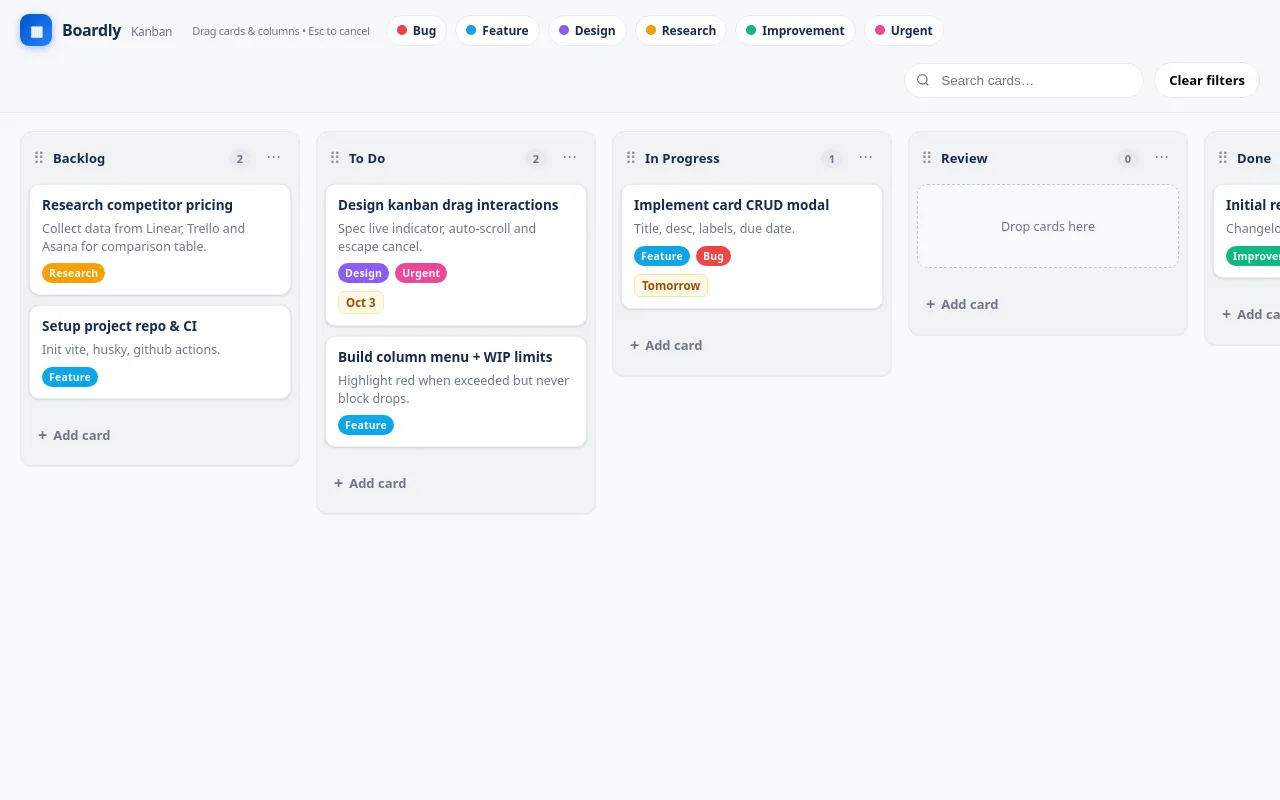Click Feature tag on Implement card CRUD card
This screenshot has width=1280, height=800.
click(x=662, y=256)
